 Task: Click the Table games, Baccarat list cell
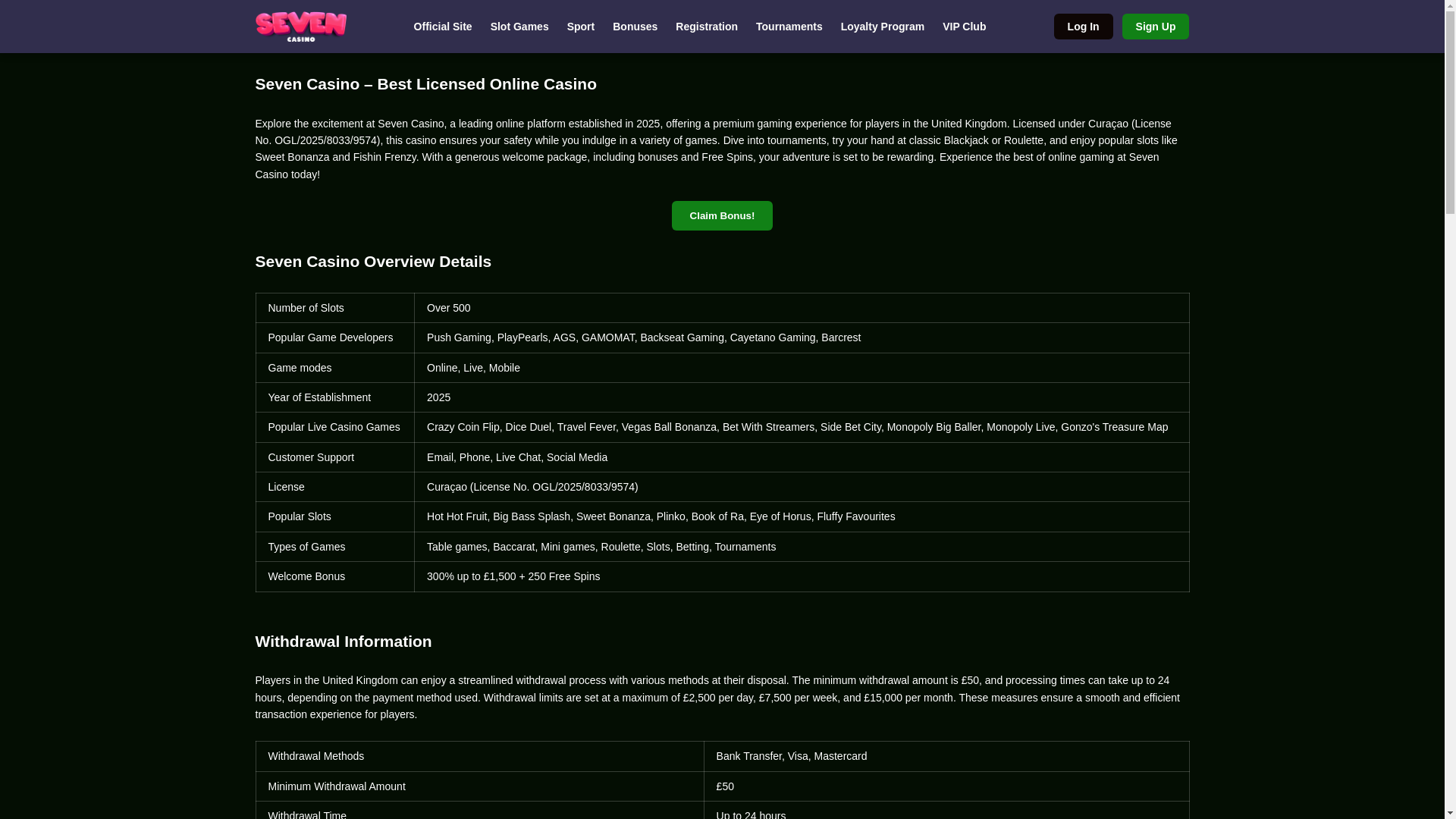pos(802,547)
